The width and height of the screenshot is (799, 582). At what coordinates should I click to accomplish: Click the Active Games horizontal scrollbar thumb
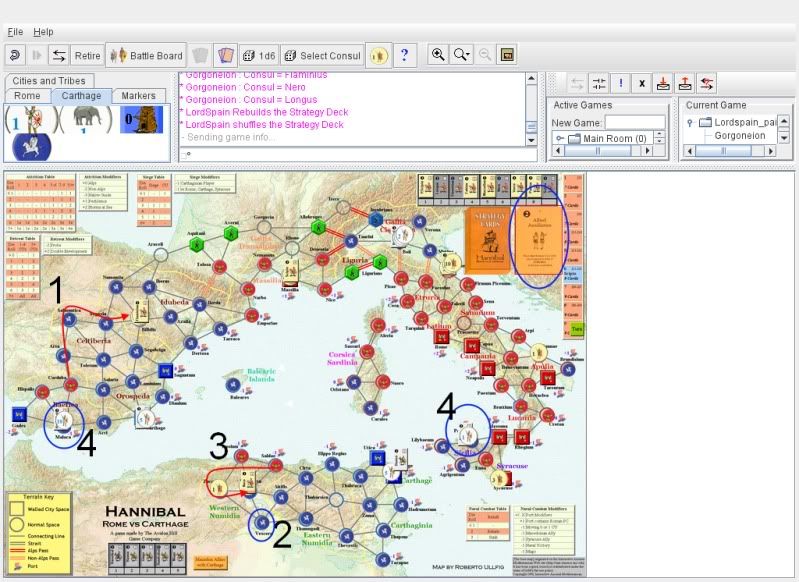(597, 150)
